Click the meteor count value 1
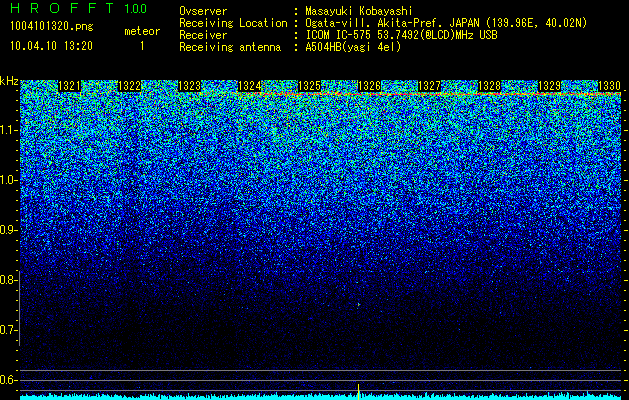The height and width of the screenshot is (400, 629). (x=142, y=46)
